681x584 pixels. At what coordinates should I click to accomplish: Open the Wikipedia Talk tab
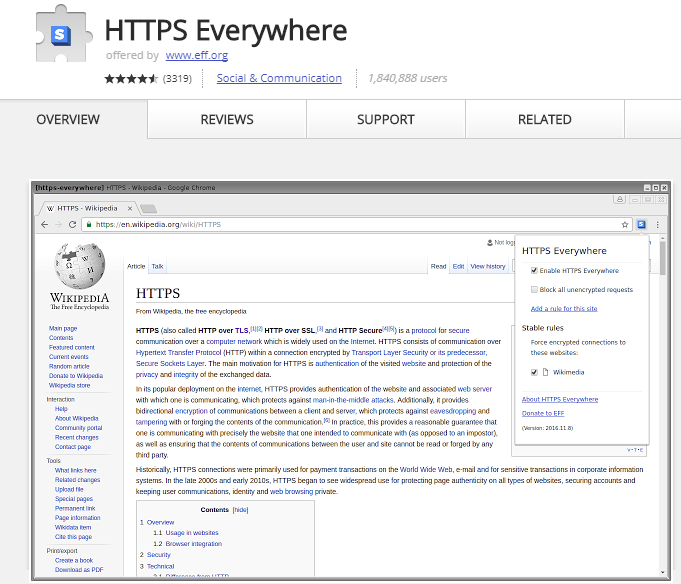[x=157, y=266]
